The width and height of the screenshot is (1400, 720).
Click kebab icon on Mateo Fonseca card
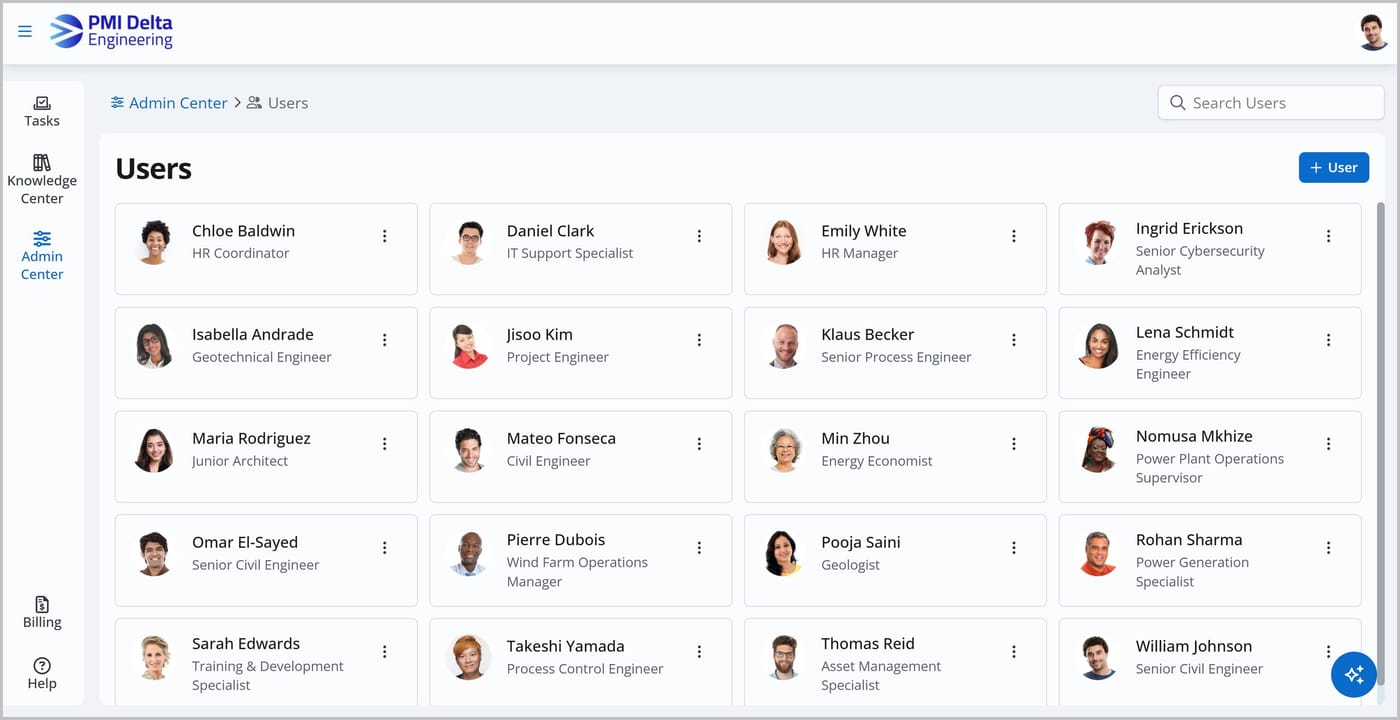click(x=699, y=444)
